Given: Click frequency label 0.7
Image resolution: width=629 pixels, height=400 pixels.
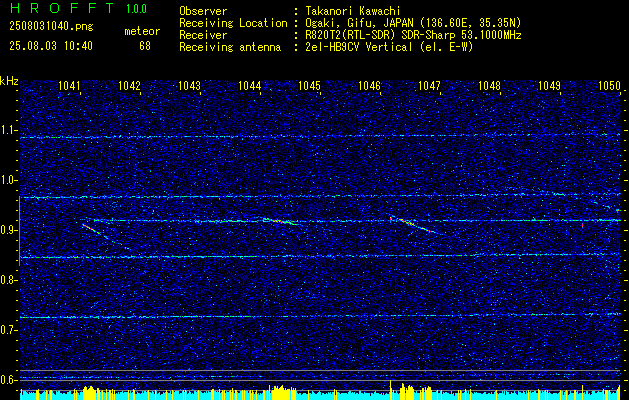Looking at the screenshot, I should point(9,330).
